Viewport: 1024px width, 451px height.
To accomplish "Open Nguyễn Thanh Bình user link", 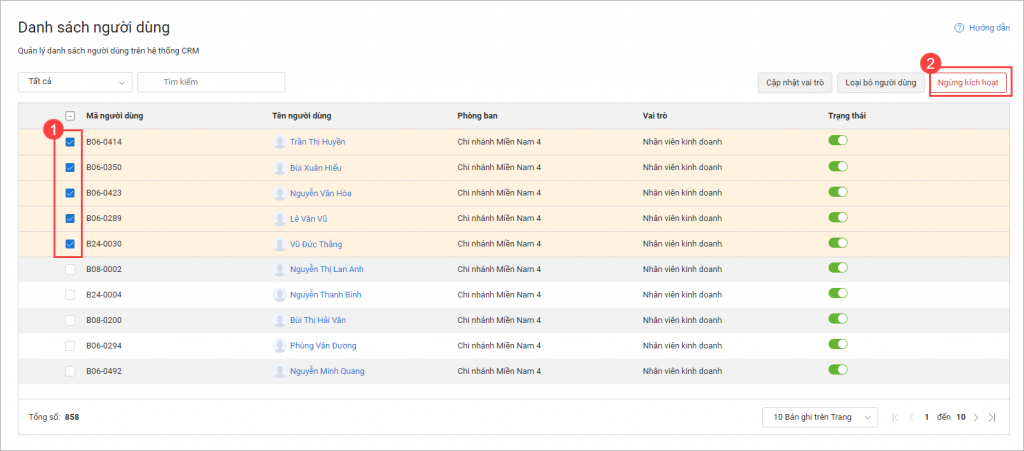I will pos(325,294).
